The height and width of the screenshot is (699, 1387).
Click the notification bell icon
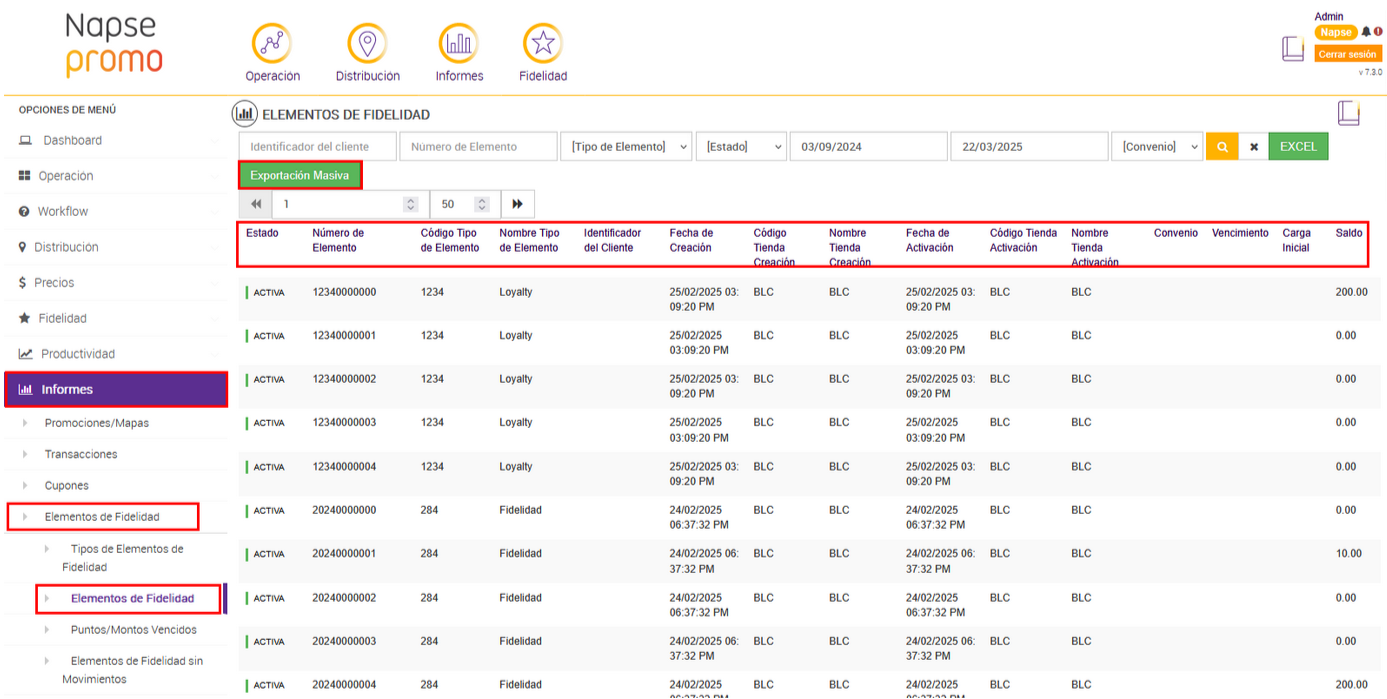click(1366, 32)
